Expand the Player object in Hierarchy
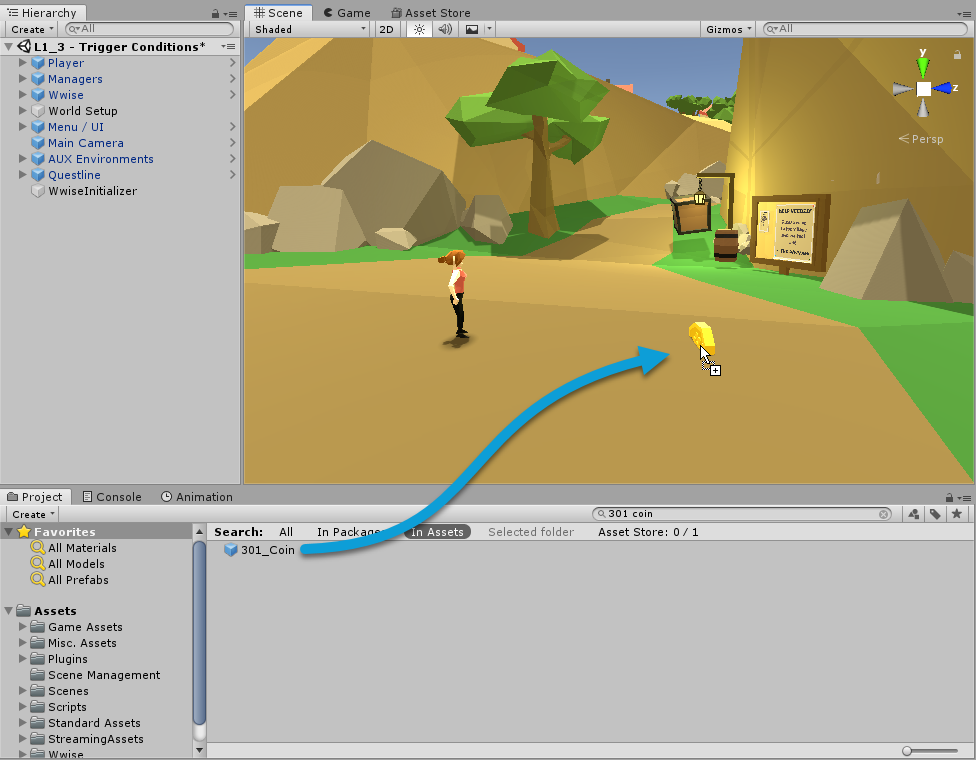976x760 pixels. coord(24,63)
